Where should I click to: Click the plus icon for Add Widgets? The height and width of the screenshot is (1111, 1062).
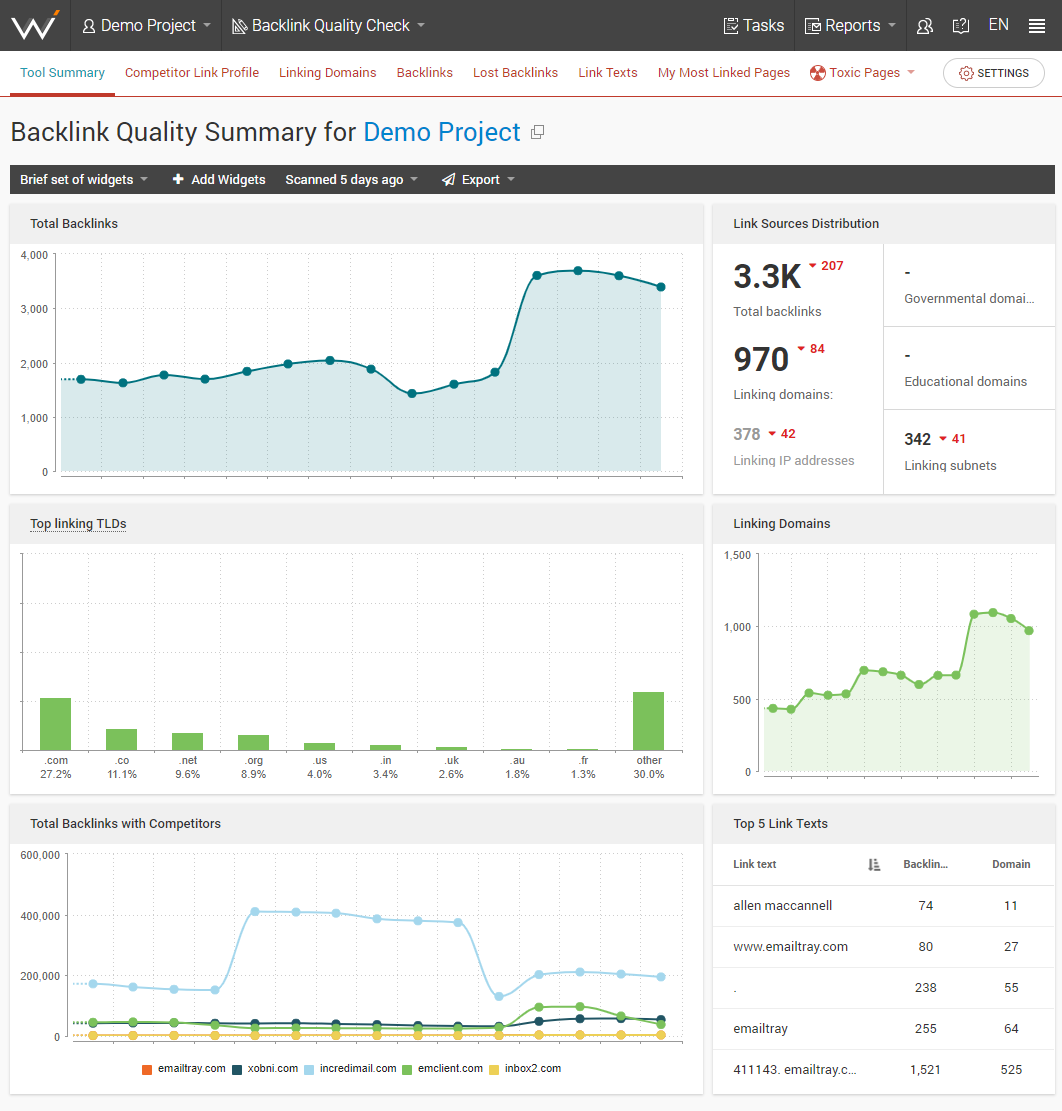[x=178, y=179]
